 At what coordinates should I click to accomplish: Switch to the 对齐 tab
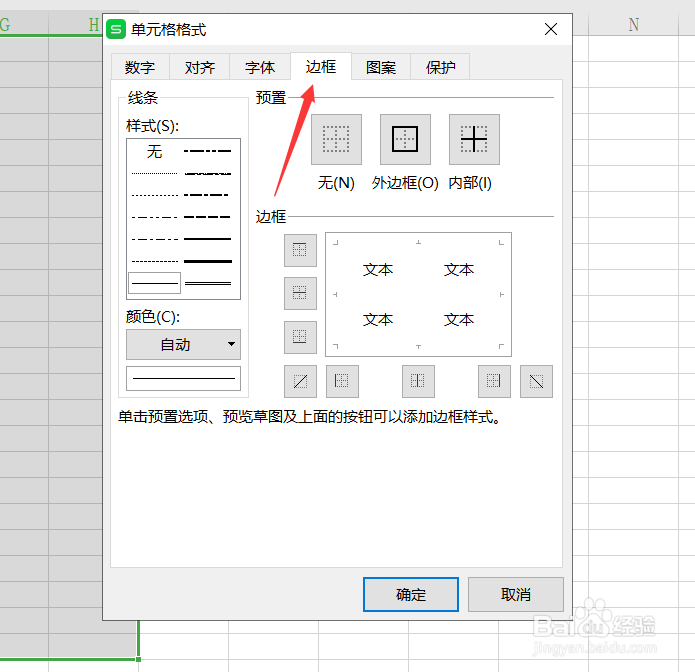coord(200,67)
